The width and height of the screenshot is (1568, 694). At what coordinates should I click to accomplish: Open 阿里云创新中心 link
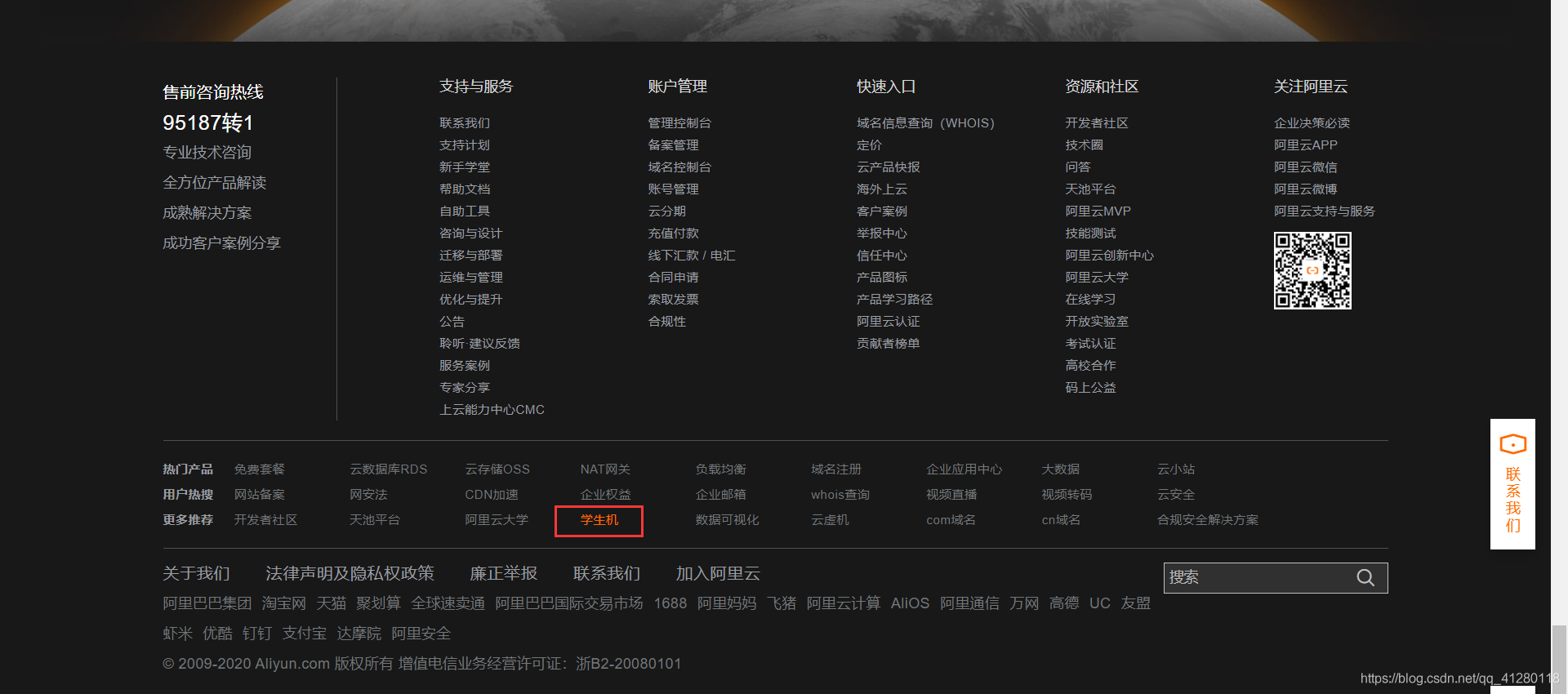click(x=1109, y=256)
